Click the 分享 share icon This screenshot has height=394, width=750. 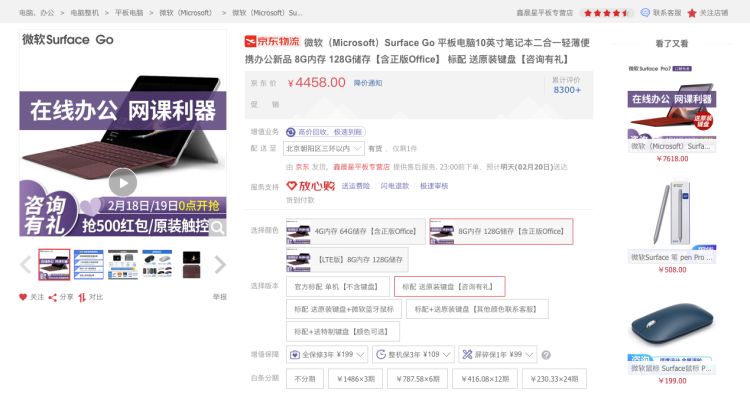(53, 297)
